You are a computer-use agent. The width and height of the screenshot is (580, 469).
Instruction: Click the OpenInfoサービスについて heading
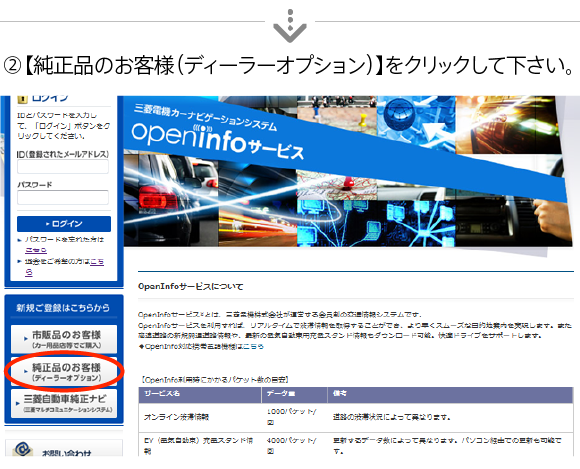click(190, 286)
